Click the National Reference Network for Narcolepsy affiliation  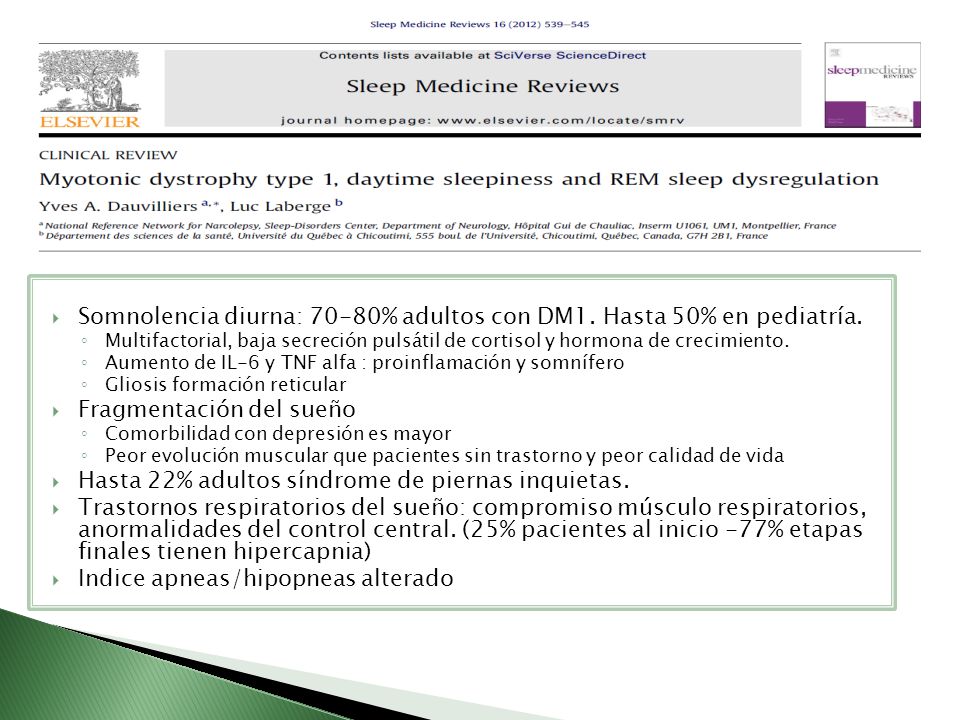[x=438, y=225]
